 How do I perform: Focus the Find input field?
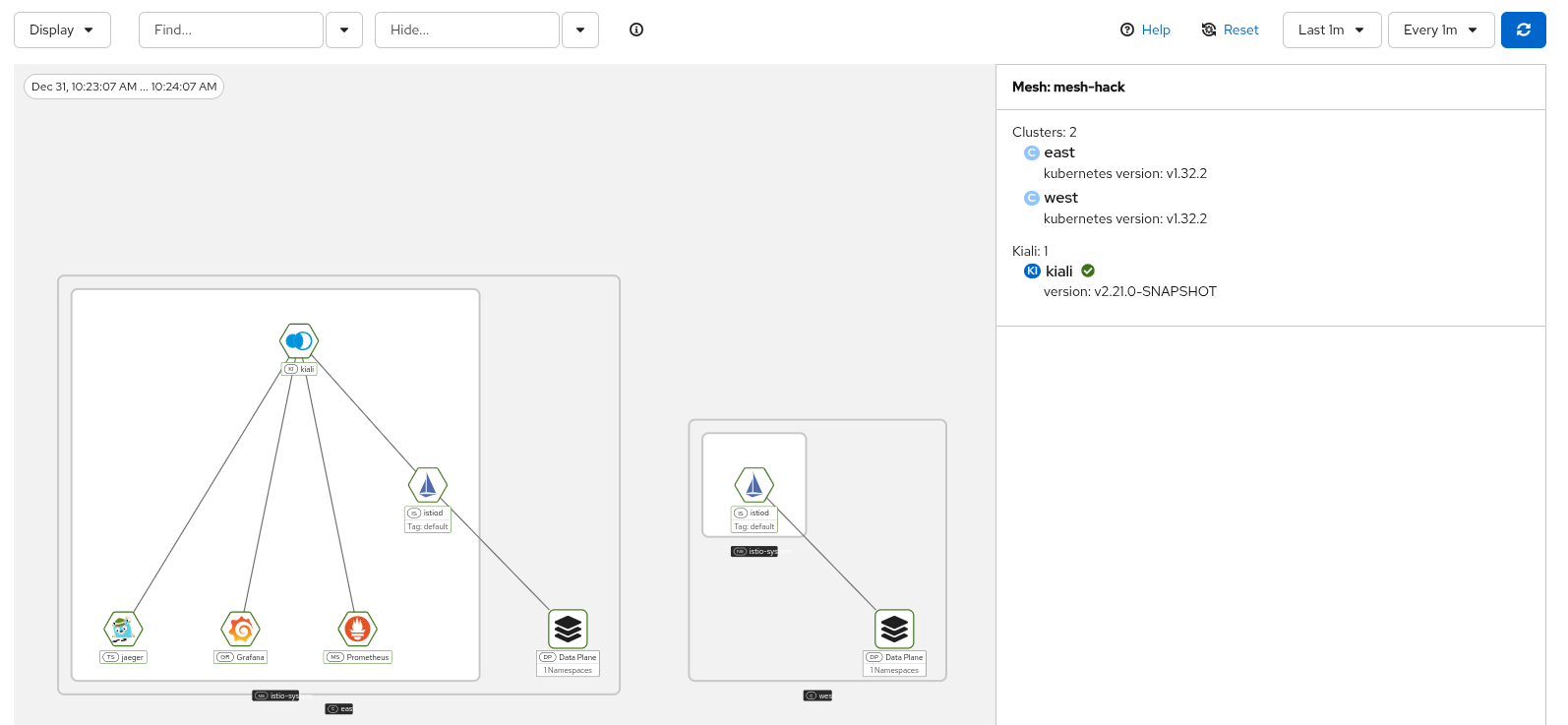pyautogui.click(x=231, y=30)
